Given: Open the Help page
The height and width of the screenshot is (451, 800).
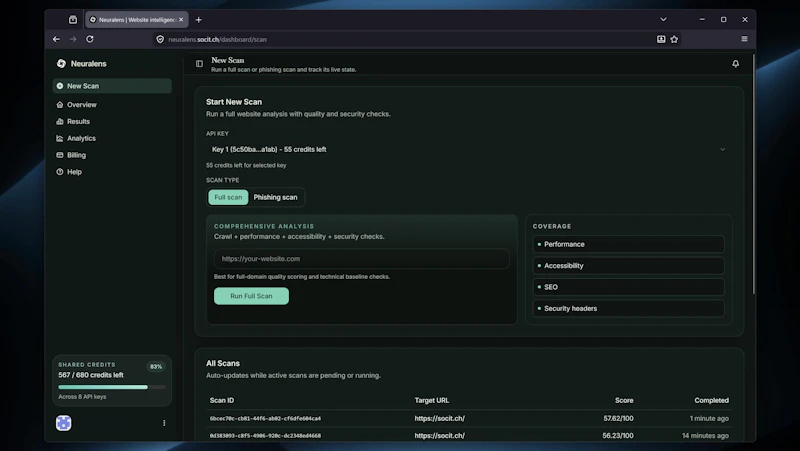Looking at the screenshot, I should (x=74, y=172).
